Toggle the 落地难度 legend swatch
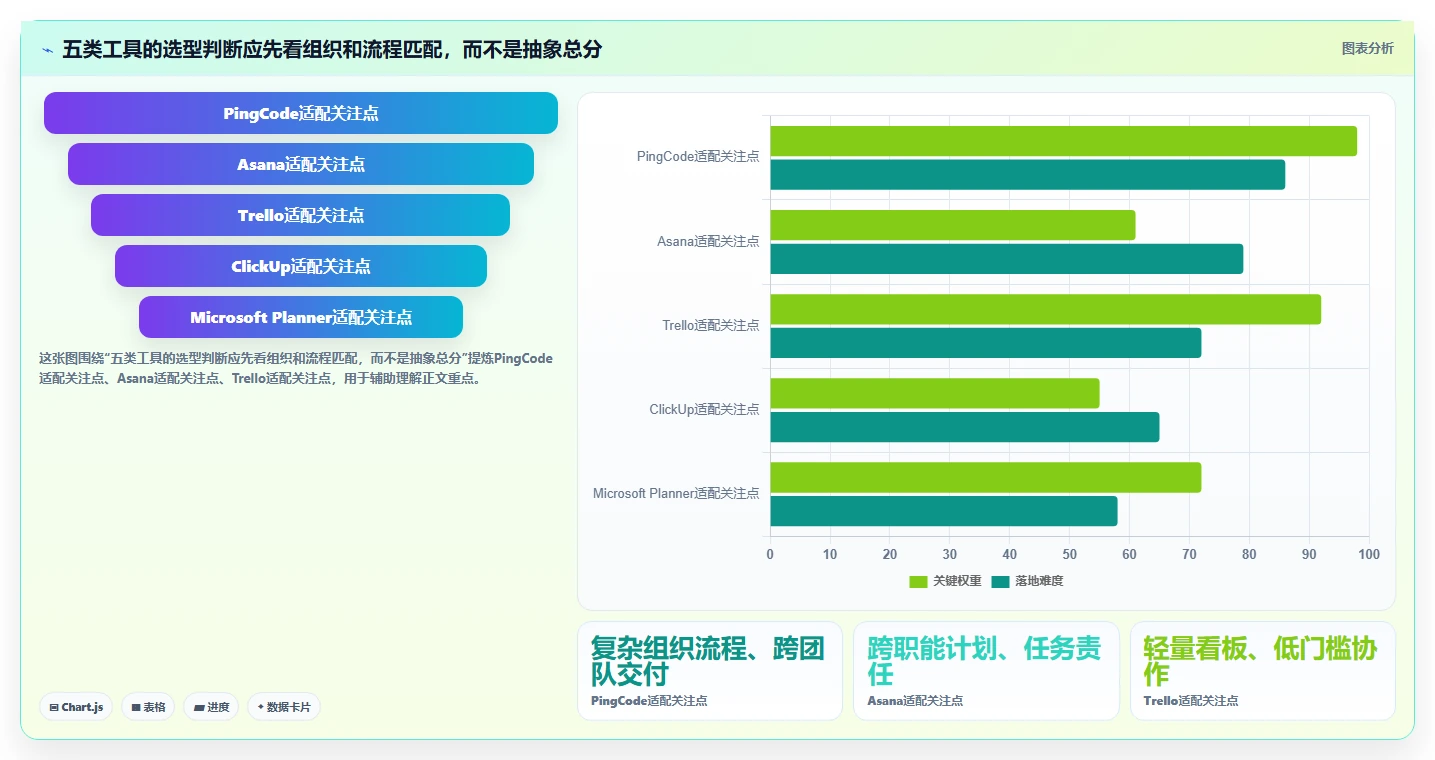This screenshot has height=760, width=1435. pyautogui.click(x=1000, y=581)
